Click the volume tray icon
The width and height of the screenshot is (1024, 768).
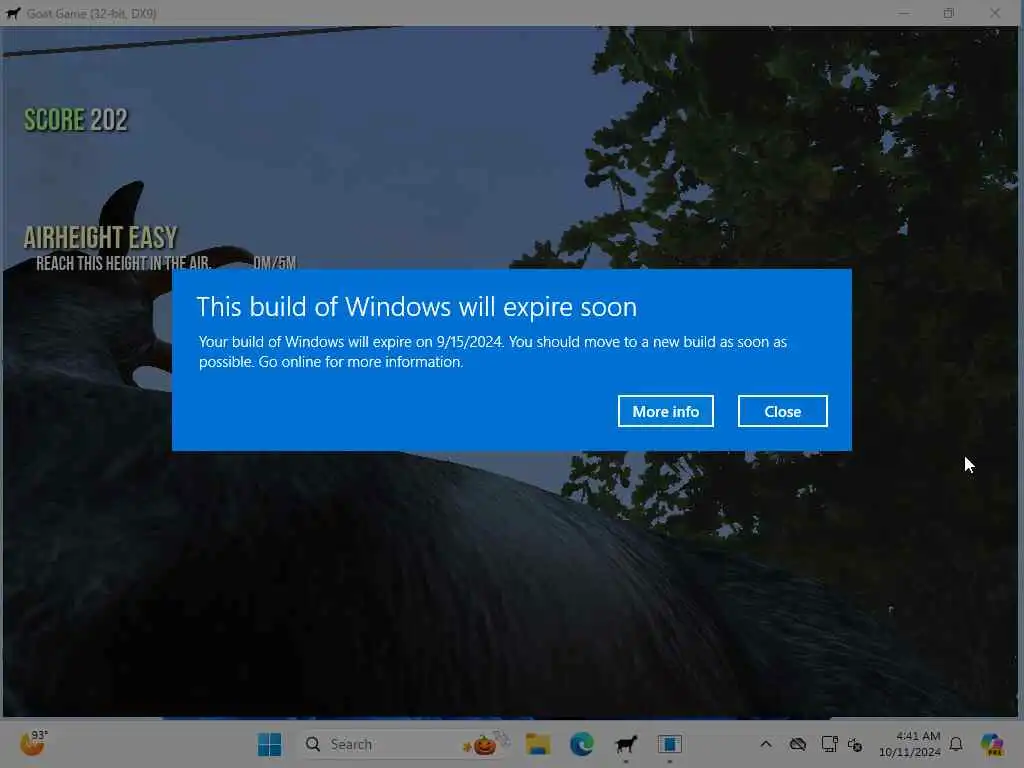click(x=855, y=744)
